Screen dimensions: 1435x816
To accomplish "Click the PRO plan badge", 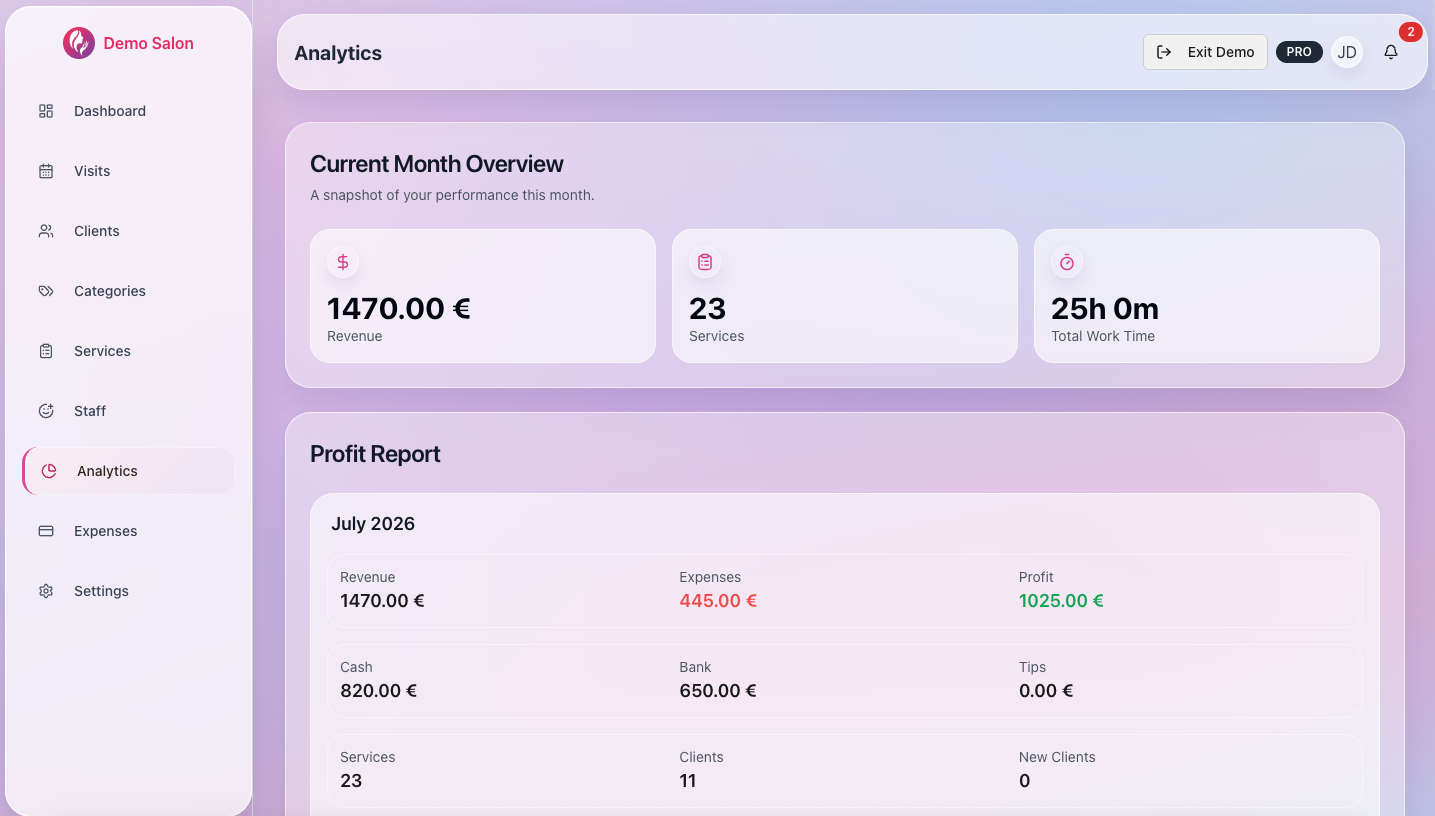I will click(1299, 52).
